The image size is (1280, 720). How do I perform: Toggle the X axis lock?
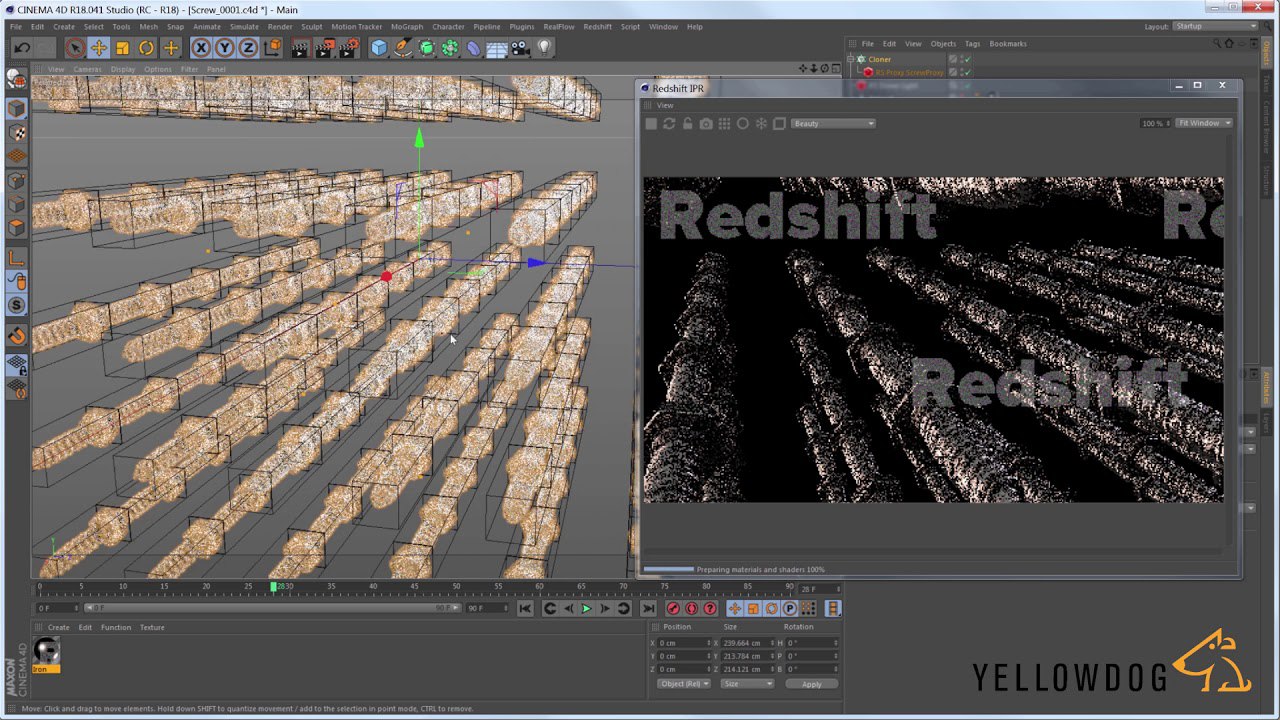click(201, 47)
